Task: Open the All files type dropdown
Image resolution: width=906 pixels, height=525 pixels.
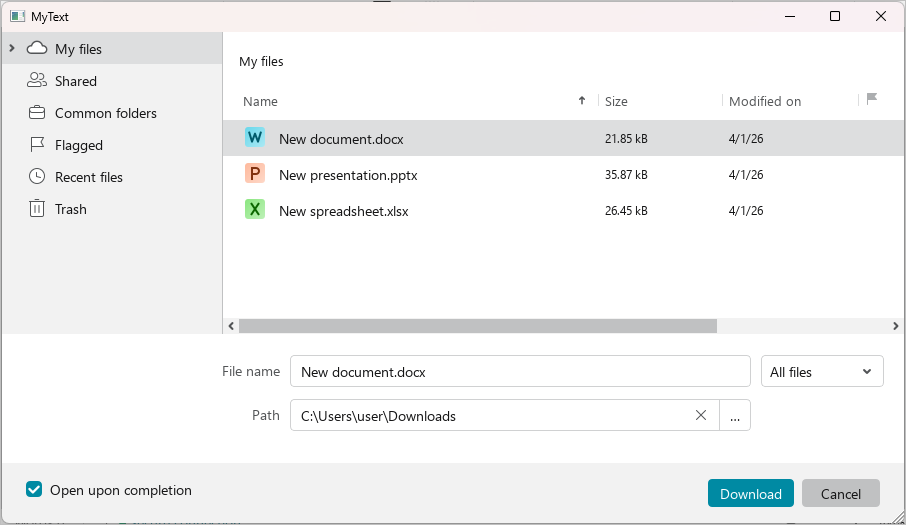Action: pos(822,371)
